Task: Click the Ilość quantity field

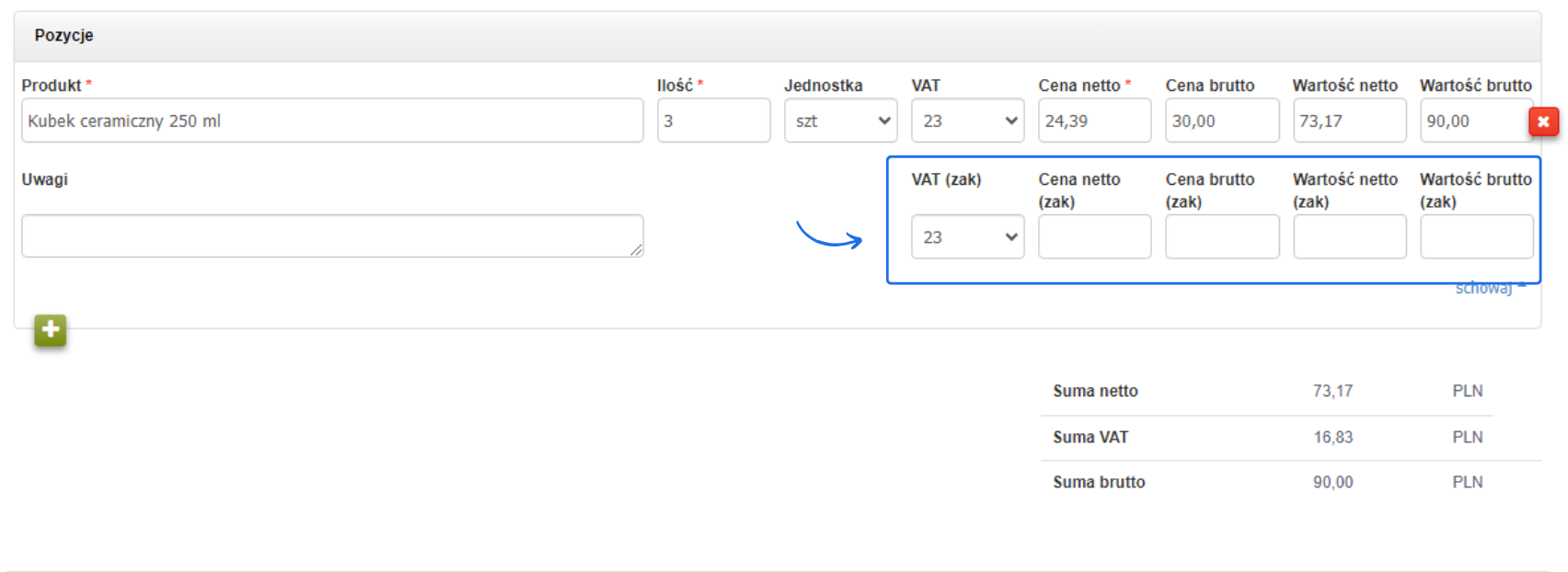Action: (713, 120)
